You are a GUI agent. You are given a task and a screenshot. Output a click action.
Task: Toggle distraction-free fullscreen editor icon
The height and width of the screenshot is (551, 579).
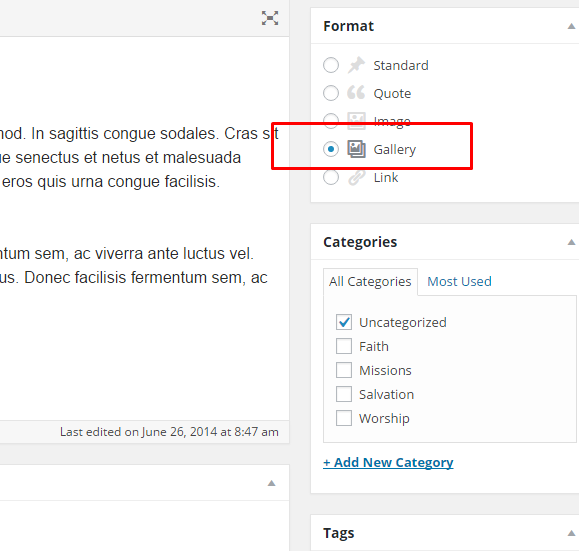(270, 18)
